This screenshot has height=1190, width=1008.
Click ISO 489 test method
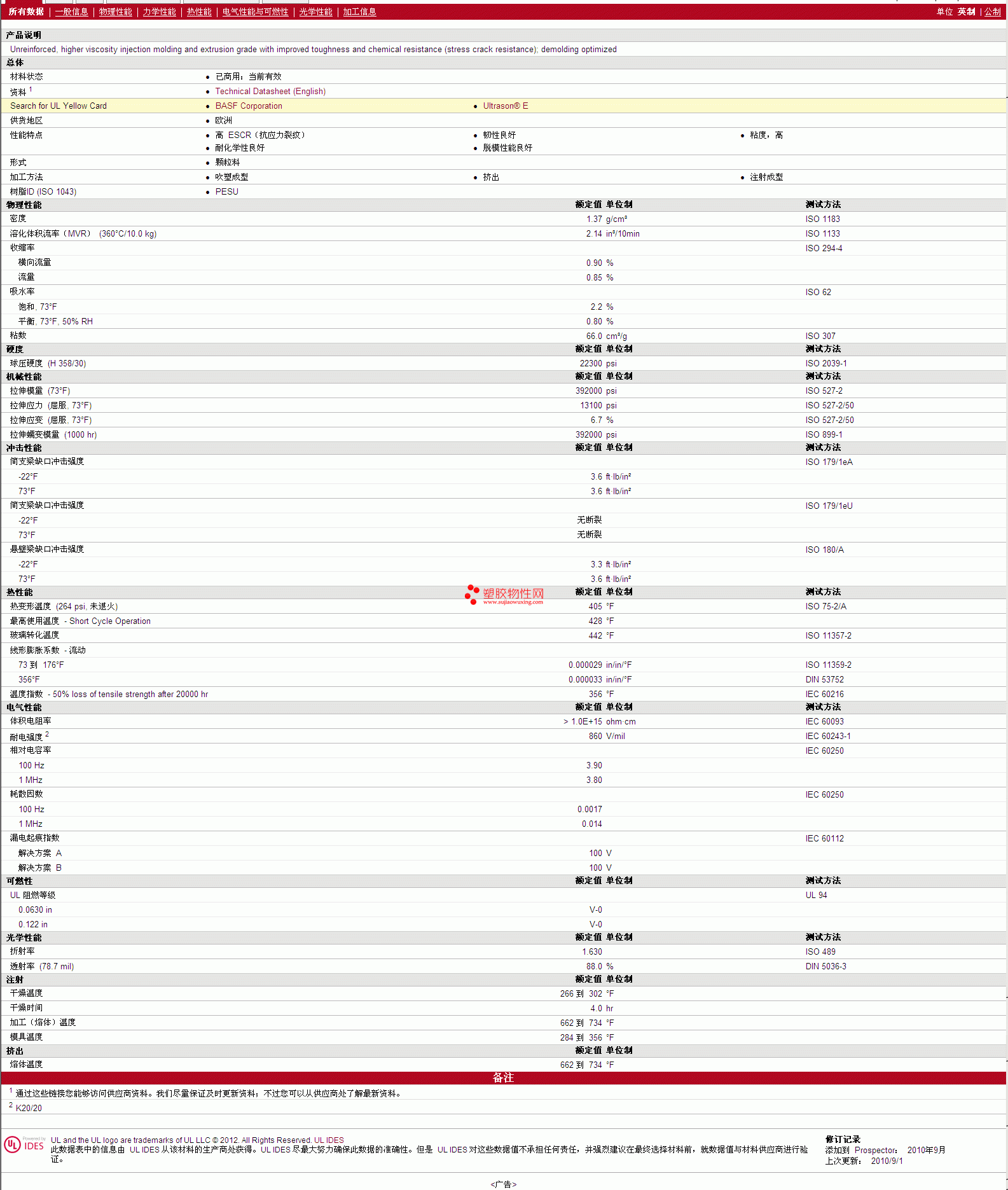coord(820,951)
